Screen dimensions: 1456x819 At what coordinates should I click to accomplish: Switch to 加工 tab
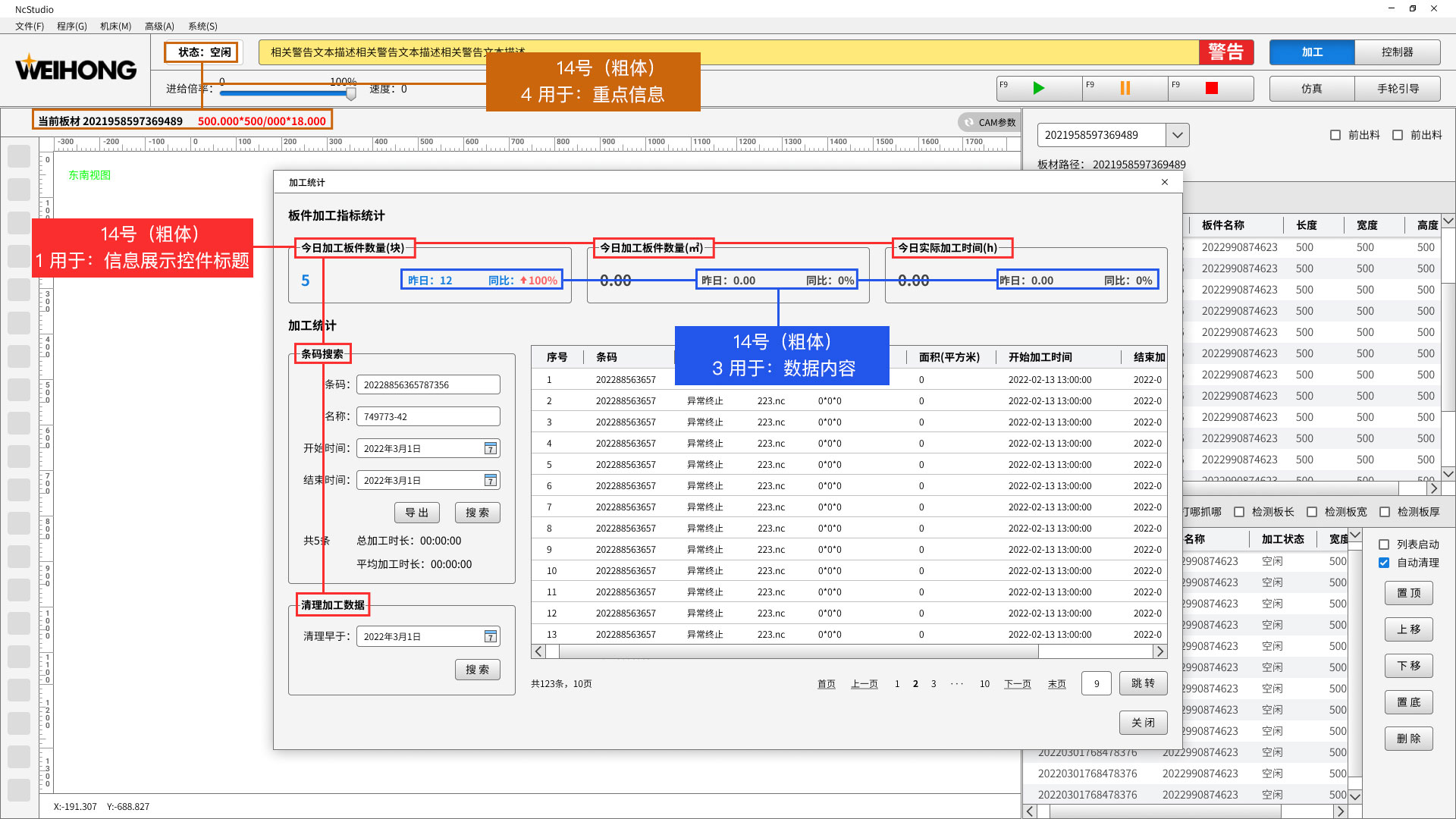[1312, 52]
